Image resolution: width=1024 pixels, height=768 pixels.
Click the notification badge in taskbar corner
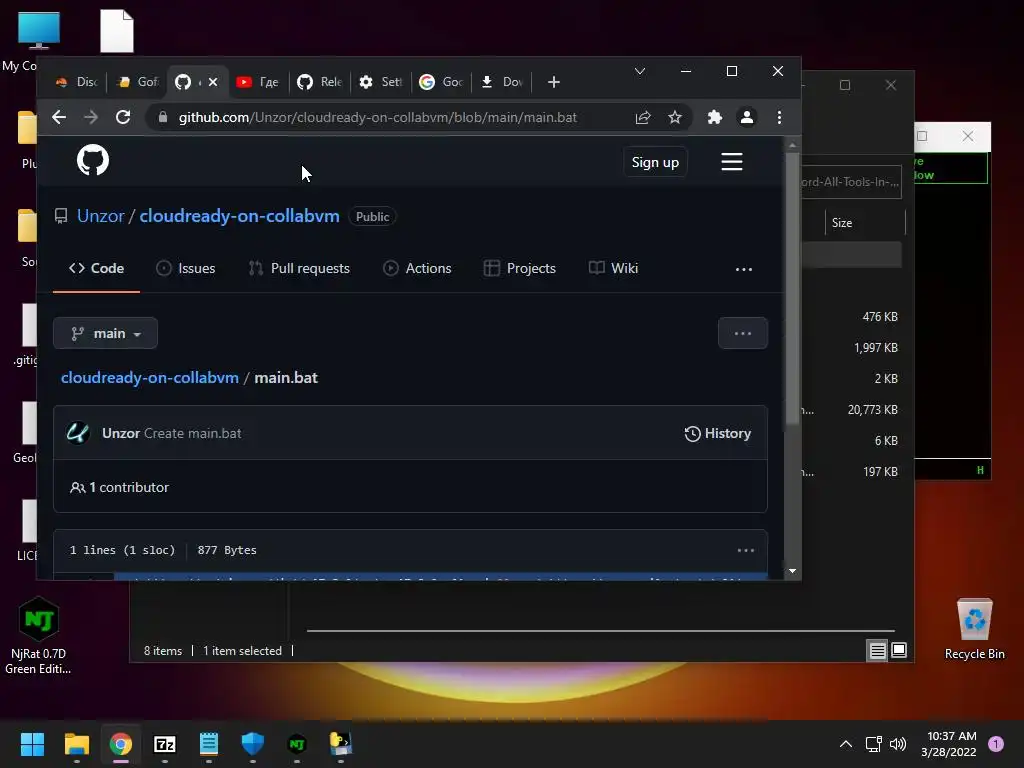coord(995,744)
